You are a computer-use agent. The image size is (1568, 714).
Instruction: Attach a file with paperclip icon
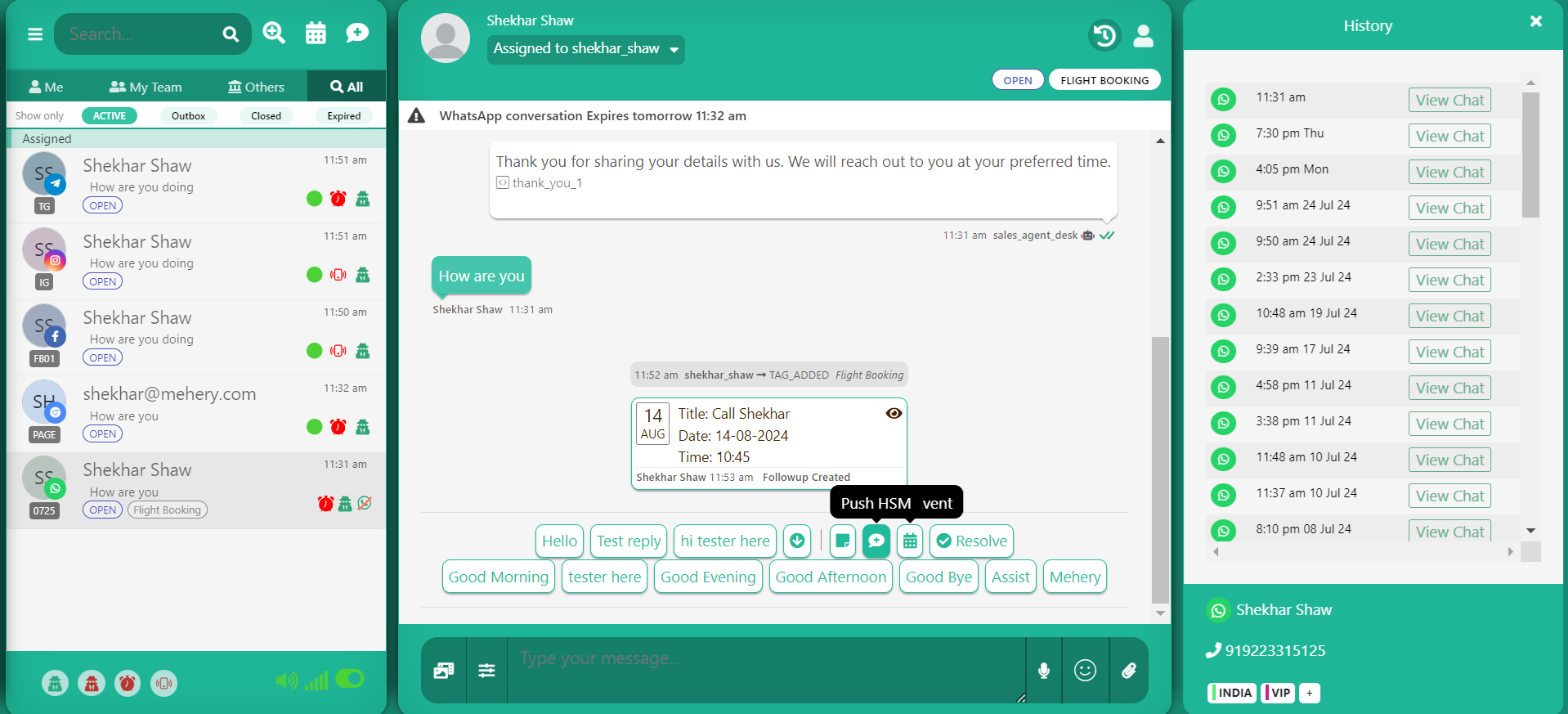pos(1129,671)
